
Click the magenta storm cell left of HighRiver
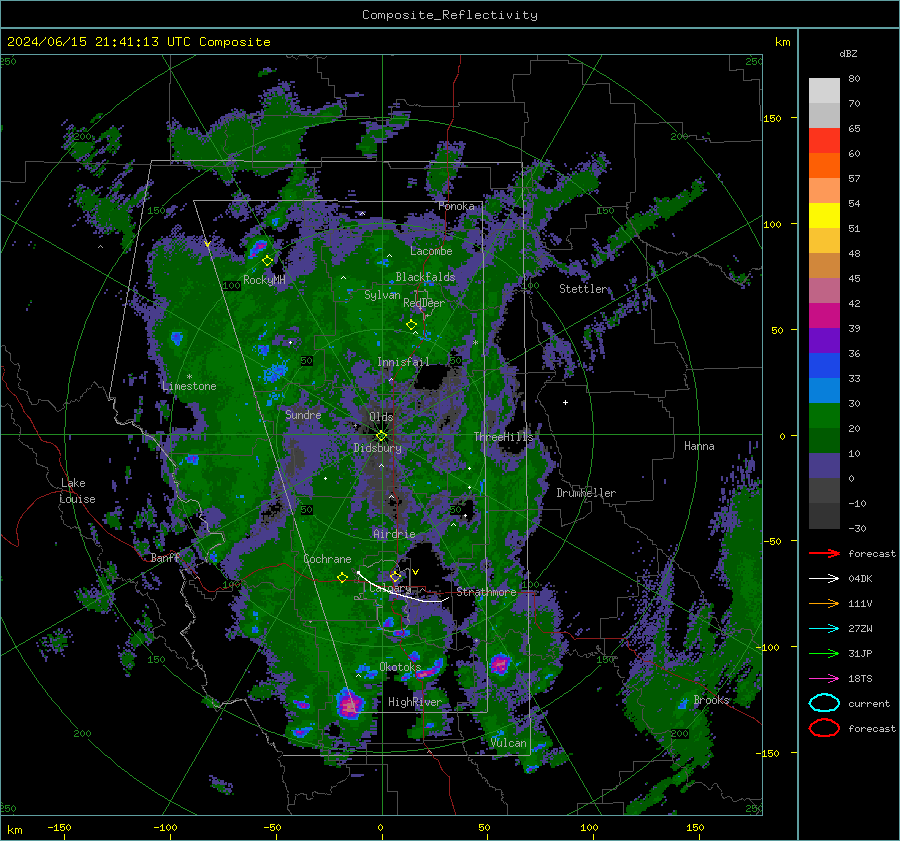tap(350, 706)
